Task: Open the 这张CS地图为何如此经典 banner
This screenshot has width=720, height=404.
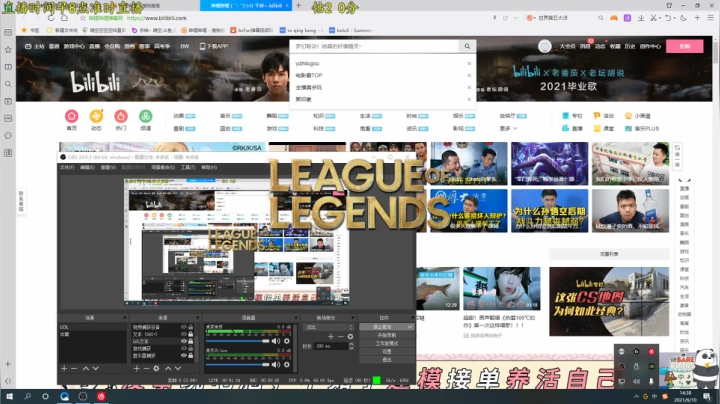Action: coord(609,302)
